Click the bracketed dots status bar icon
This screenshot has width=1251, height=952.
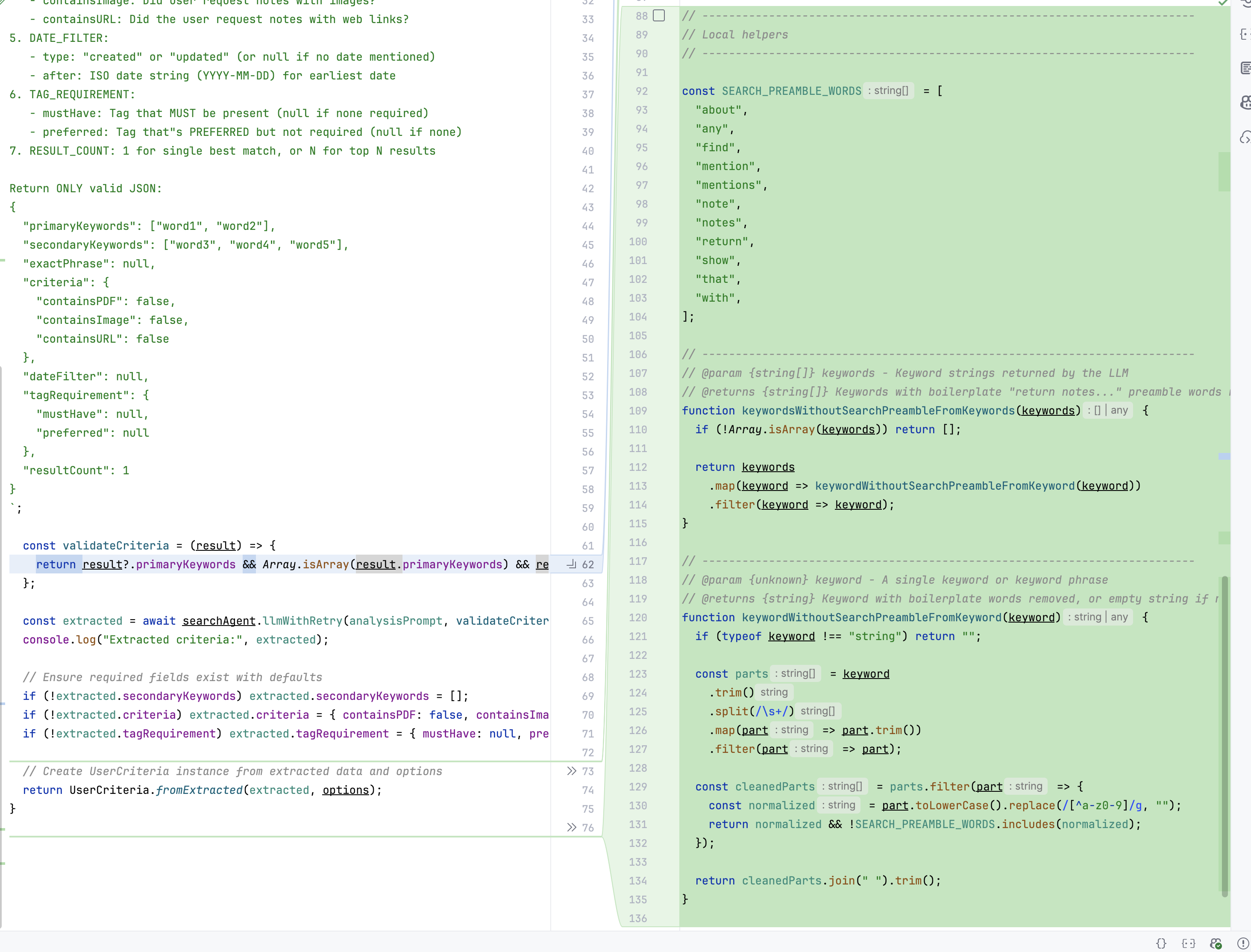point(1188,943)
